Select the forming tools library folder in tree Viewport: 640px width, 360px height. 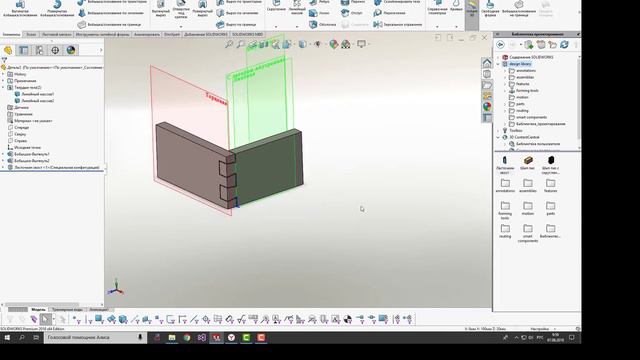click(x=524, y=91)
